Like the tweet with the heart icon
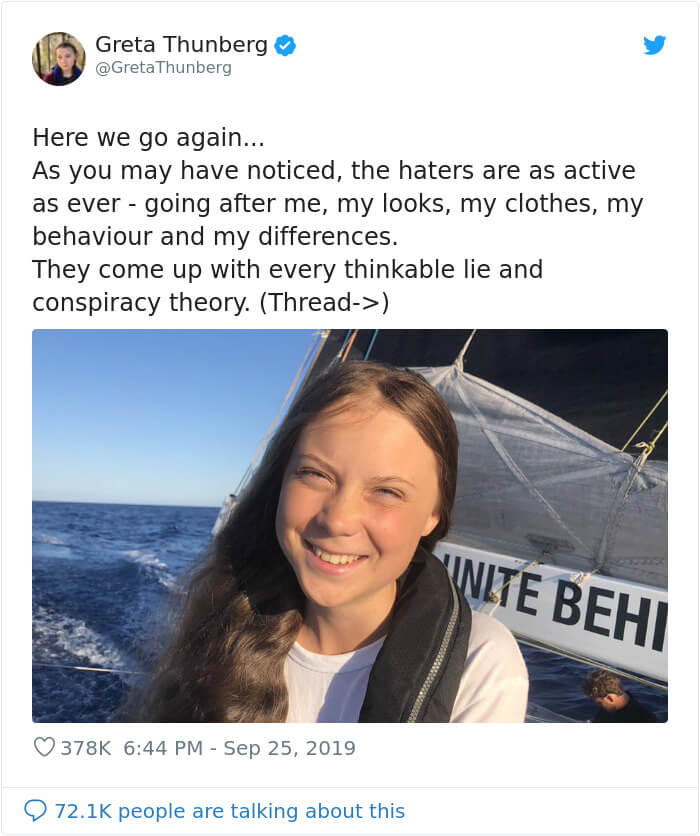The height and width of the screenshot is (836, 700). click(x=44, y=747)
